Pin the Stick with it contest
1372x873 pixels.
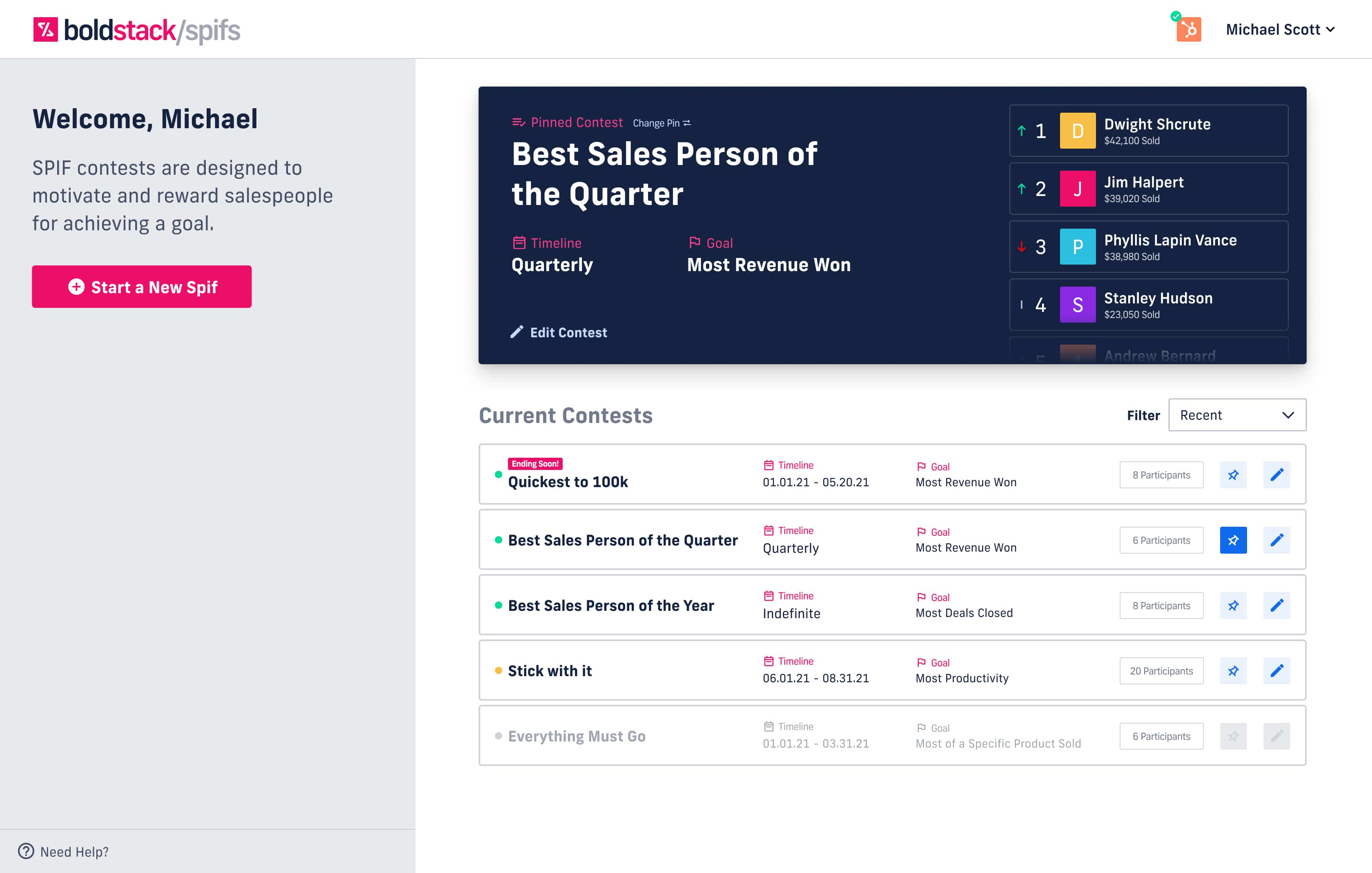coord(1233,671)
